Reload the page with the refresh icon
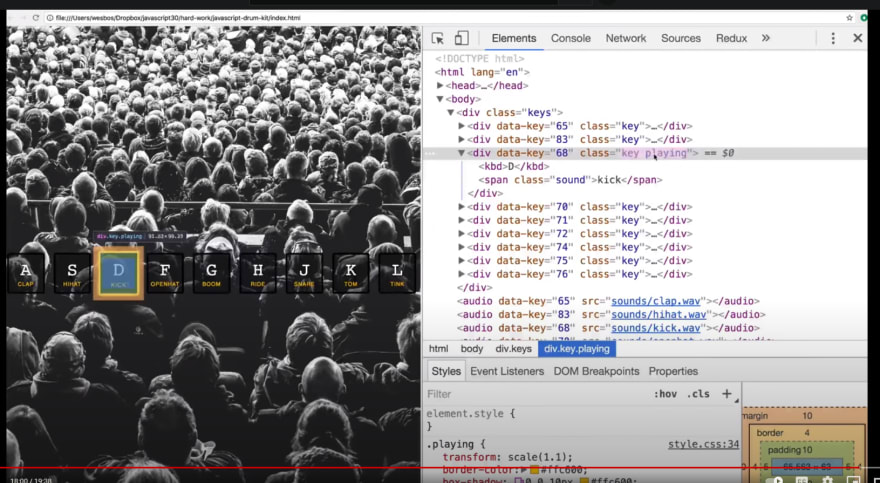880x483 pixels. pyautogui.click(x=36, y=18)
